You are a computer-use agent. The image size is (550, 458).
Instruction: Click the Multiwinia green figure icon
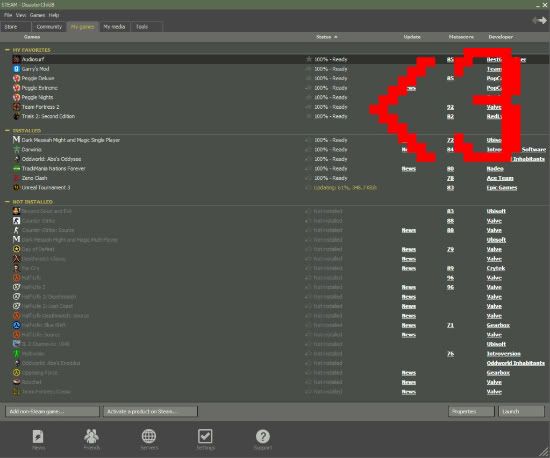coord(16,353)
